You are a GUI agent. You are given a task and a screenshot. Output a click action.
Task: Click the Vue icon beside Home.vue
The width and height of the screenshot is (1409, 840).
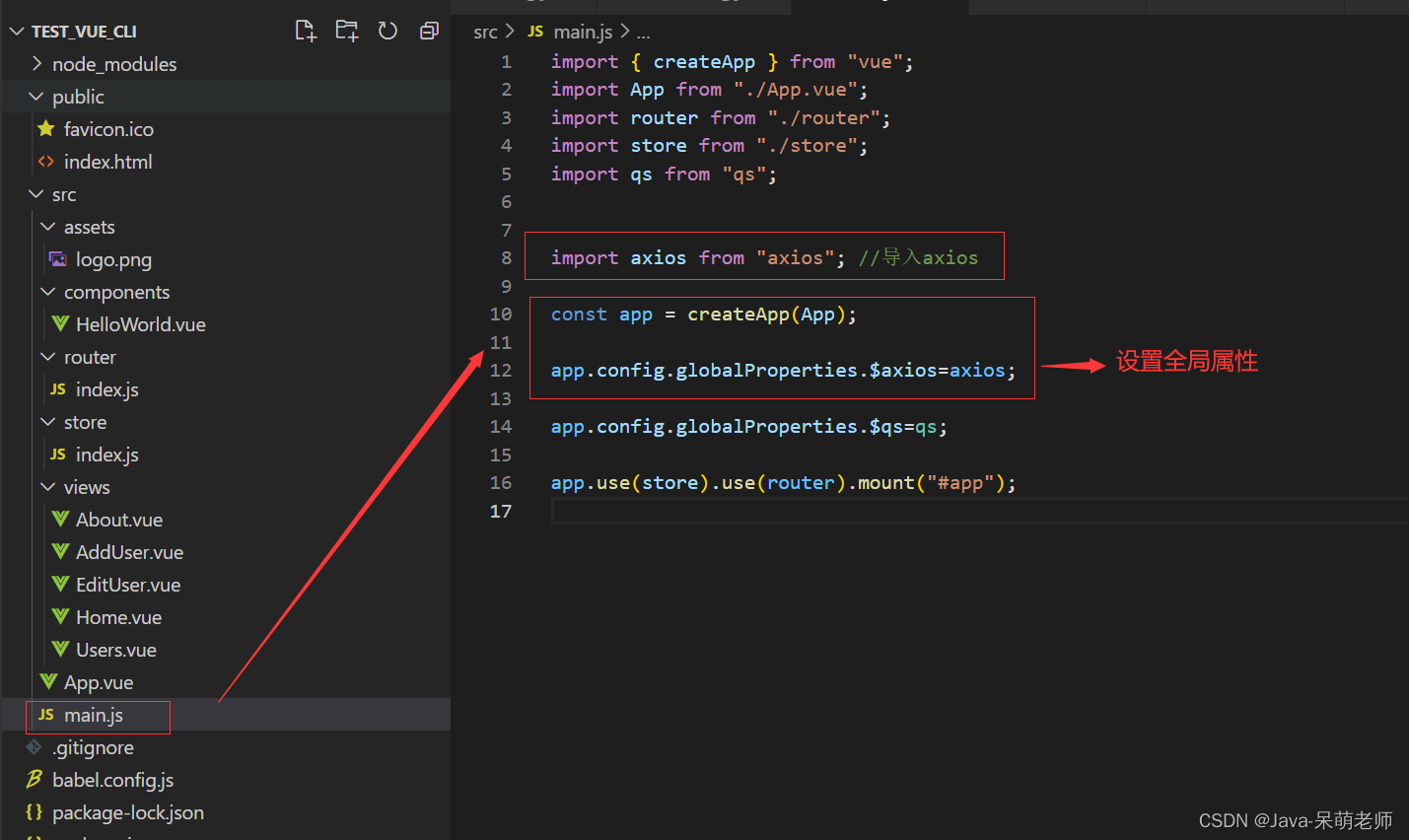click(x=60, y=616)
